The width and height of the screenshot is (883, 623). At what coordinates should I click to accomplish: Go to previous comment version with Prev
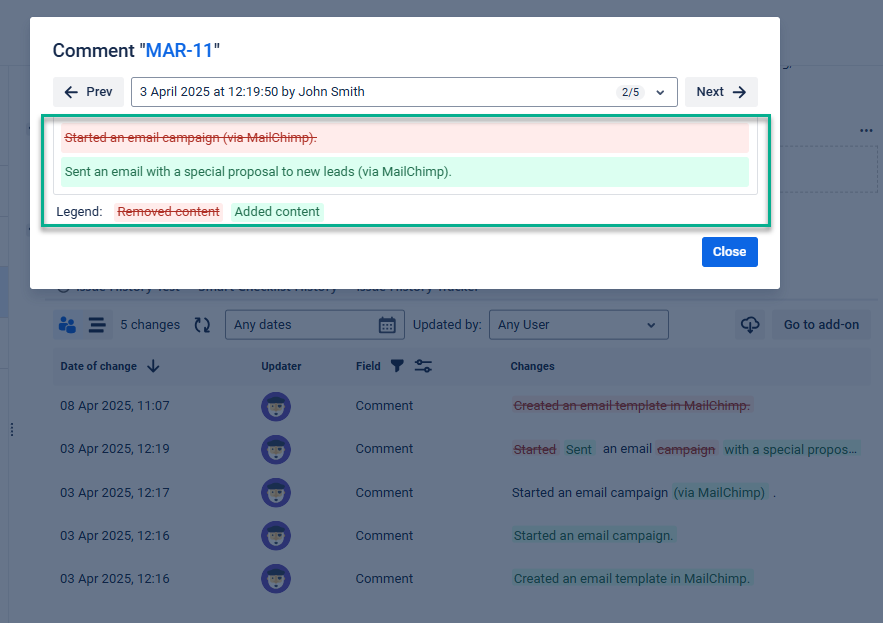coord(88,92)
